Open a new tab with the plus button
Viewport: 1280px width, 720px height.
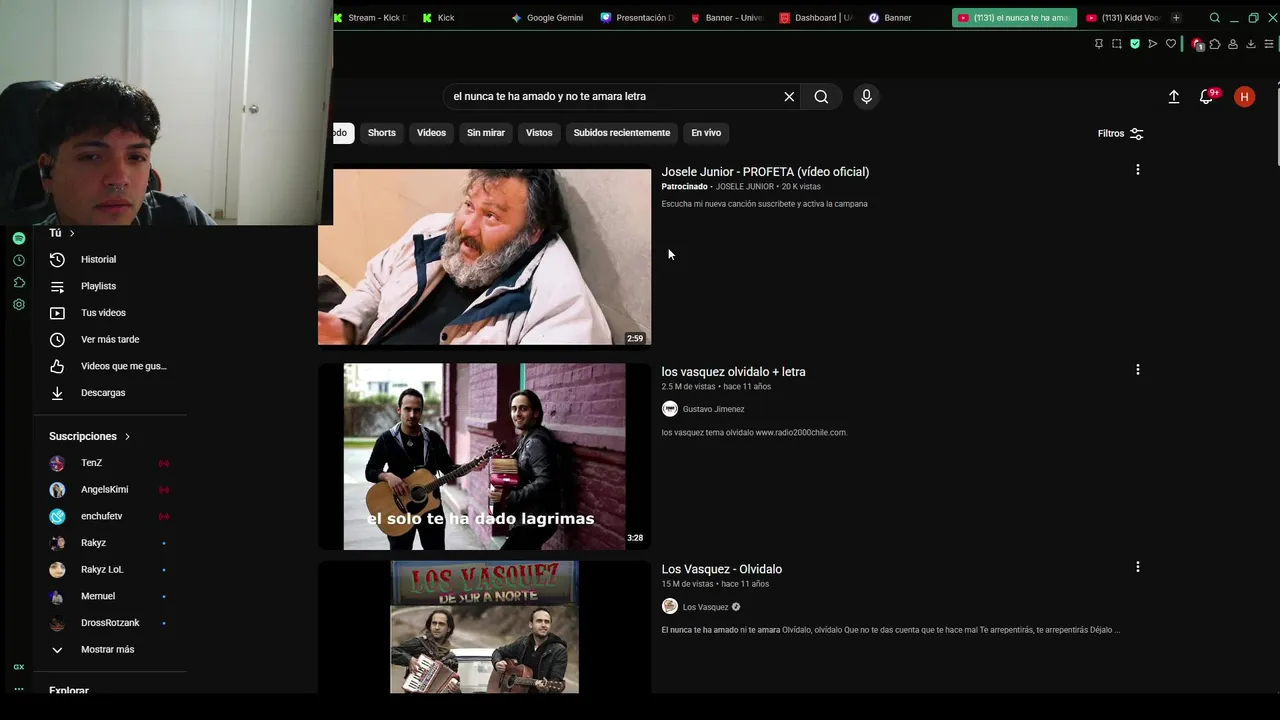pyautogui.click(x=1176, y=18)
